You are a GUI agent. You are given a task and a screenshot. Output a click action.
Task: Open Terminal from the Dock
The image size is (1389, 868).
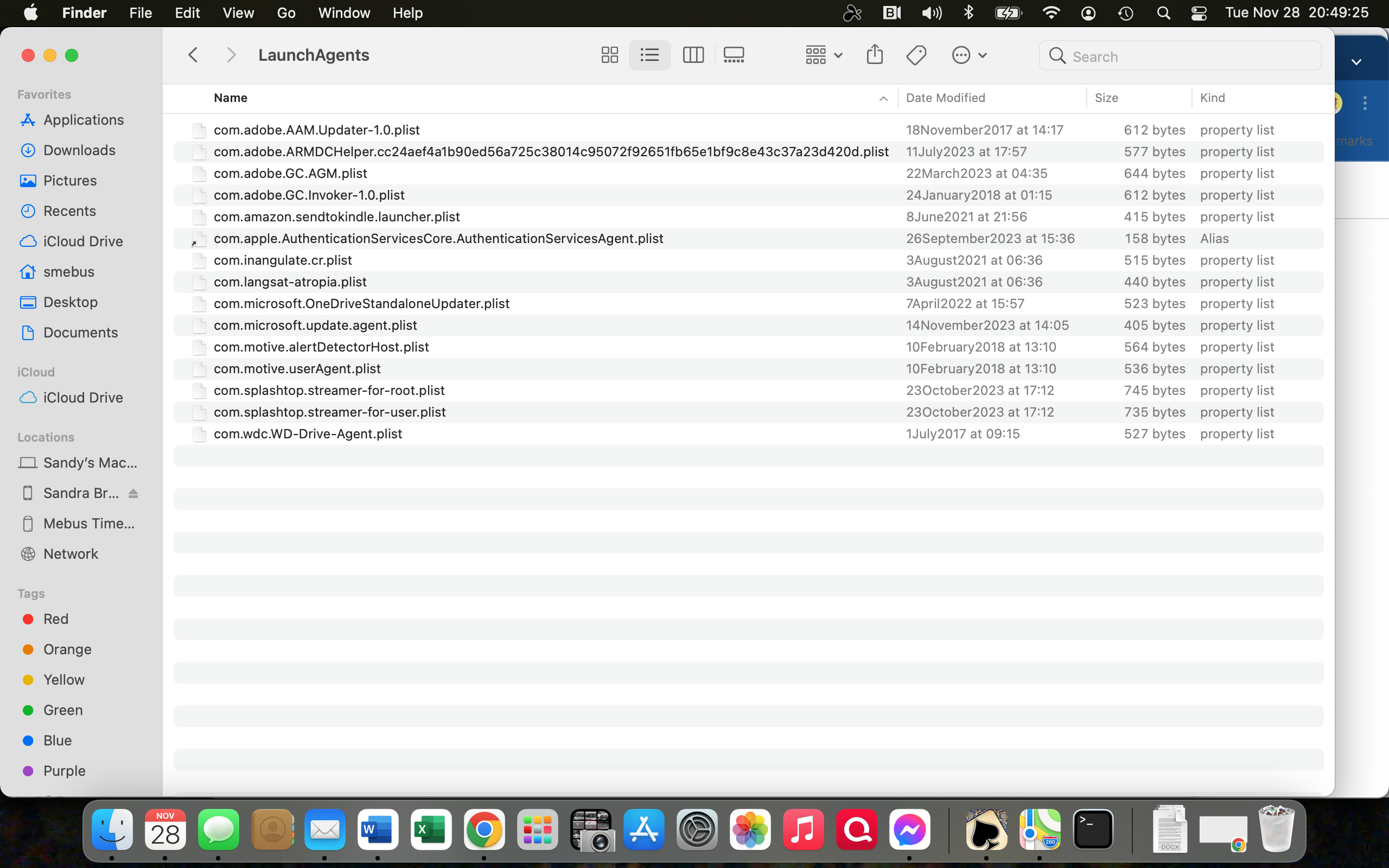[1093, 829]
